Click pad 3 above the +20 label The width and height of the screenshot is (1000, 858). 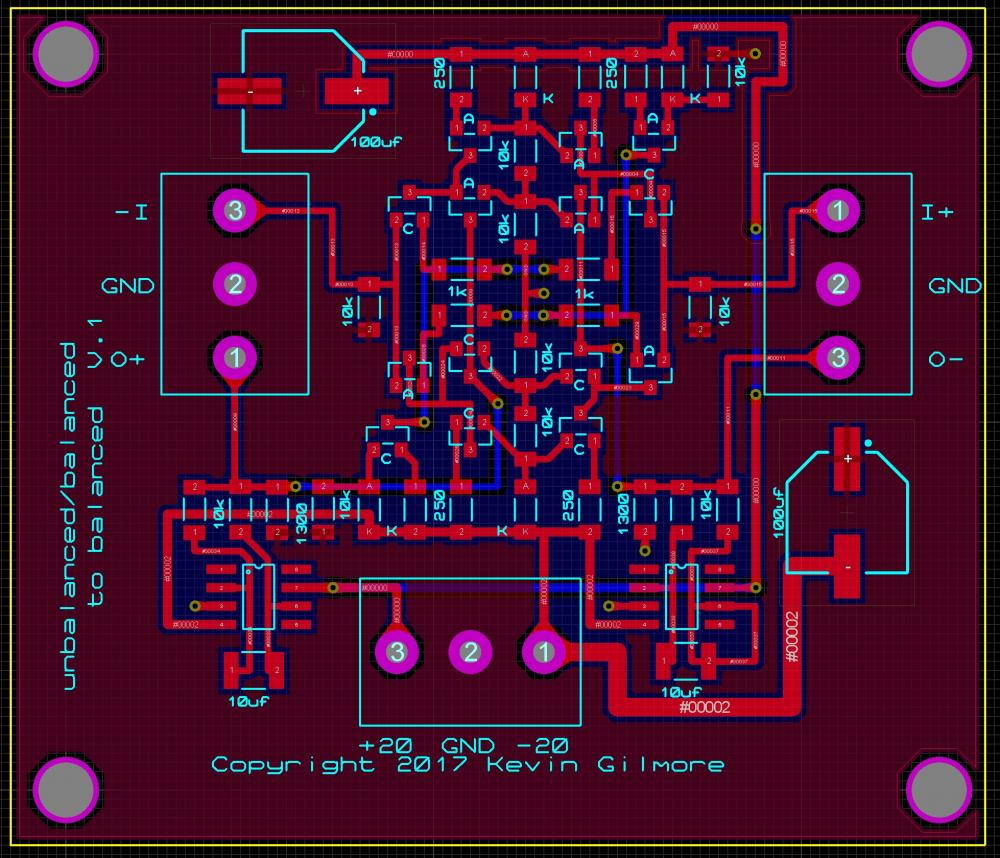pyautogui.click(x=397, y=652)
